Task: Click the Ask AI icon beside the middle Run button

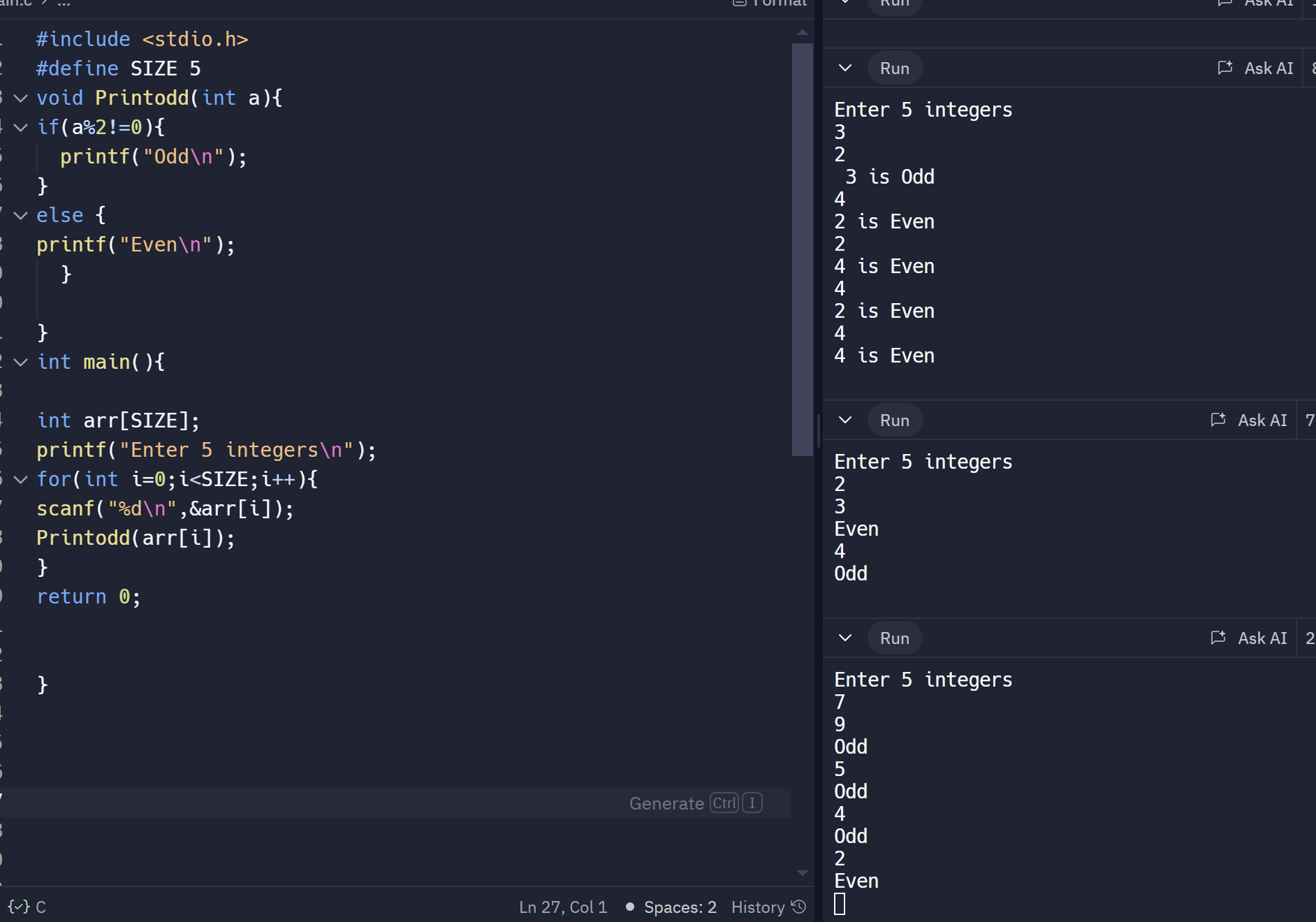Action: [1219, 420]
